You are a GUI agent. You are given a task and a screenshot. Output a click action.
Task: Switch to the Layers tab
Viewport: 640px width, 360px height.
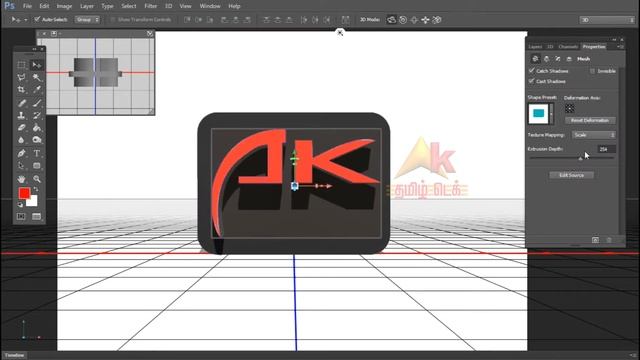tap(535, 47)
